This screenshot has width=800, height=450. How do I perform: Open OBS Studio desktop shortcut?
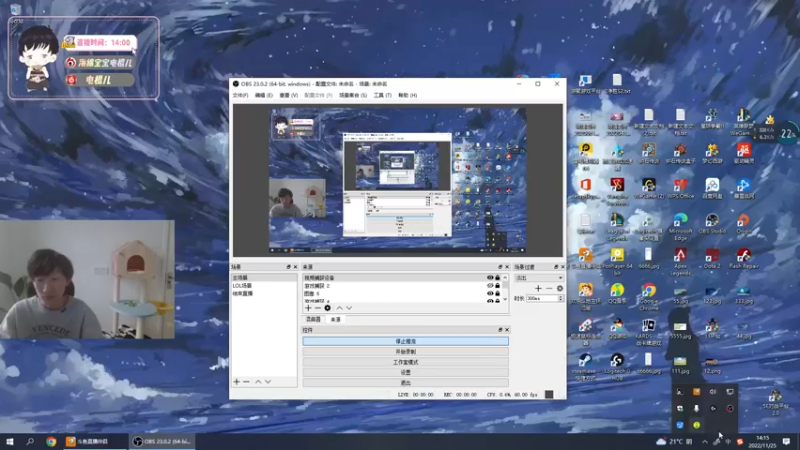[712, 224]
